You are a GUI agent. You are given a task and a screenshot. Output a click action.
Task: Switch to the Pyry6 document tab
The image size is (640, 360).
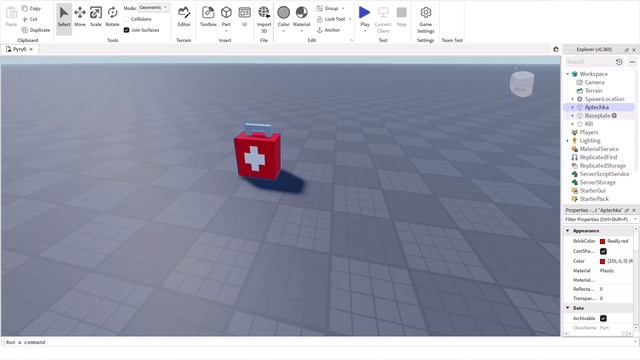click(x=20, y=49)
